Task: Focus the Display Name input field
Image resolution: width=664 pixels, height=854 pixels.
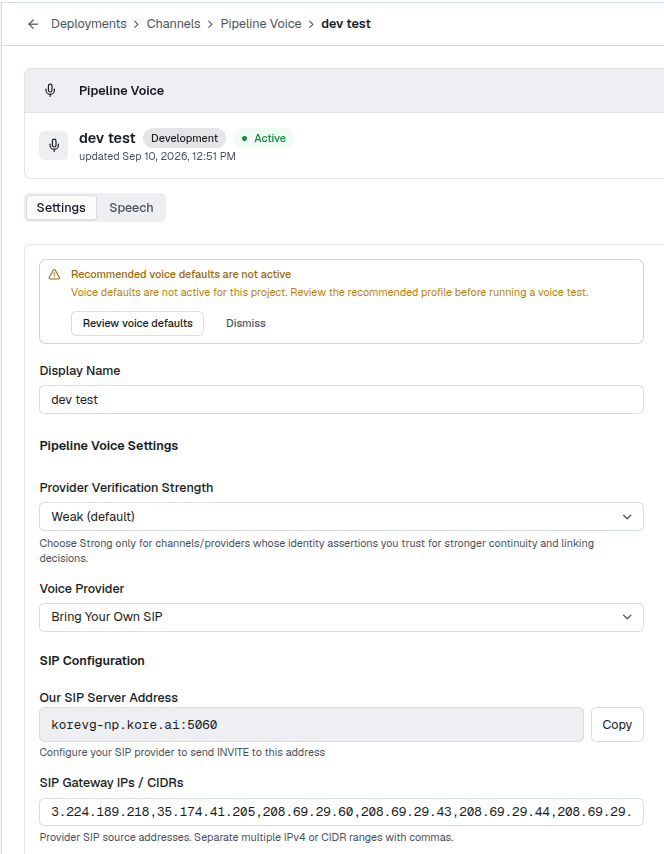Action: click(342, 400)
